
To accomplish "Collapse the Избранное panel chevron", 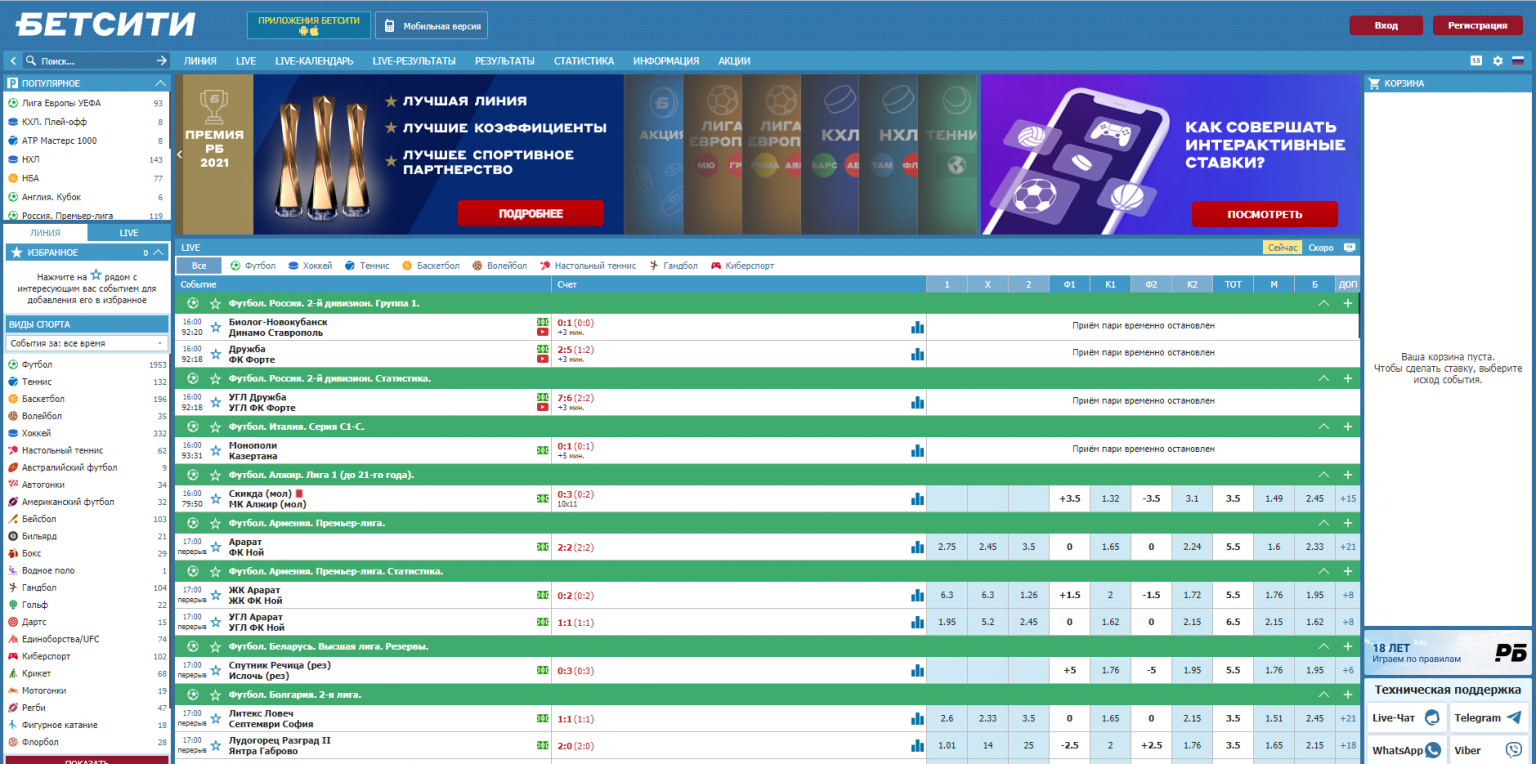I will [160, 253].
